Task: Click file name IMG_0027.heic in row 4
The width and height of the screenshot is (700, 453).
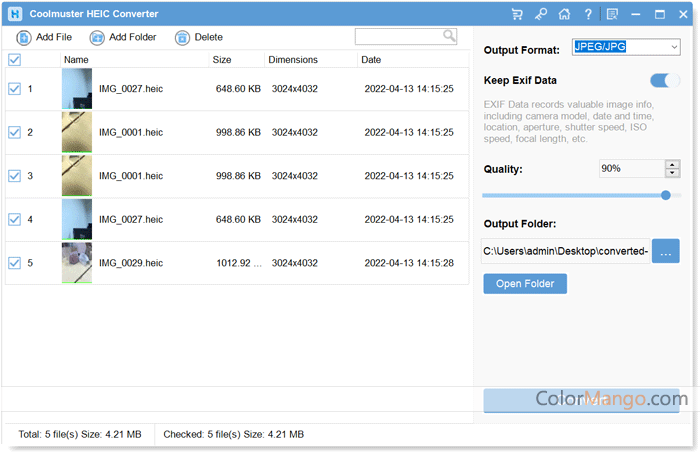Action: tap(131, 219)
